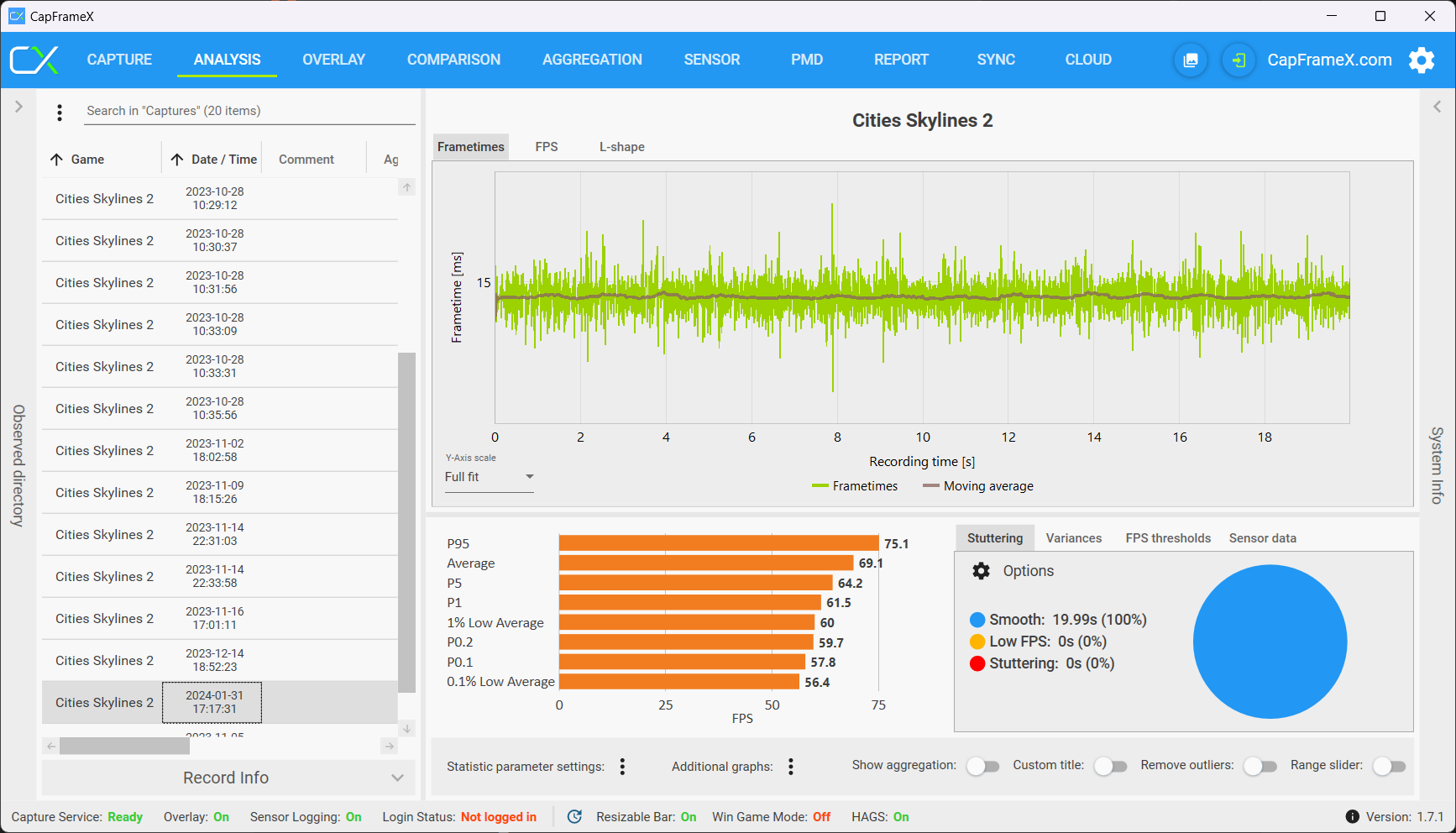Open the Y-Axis scale Full fit dropdown
This screenshot has width=1456, height=833.
490,477
